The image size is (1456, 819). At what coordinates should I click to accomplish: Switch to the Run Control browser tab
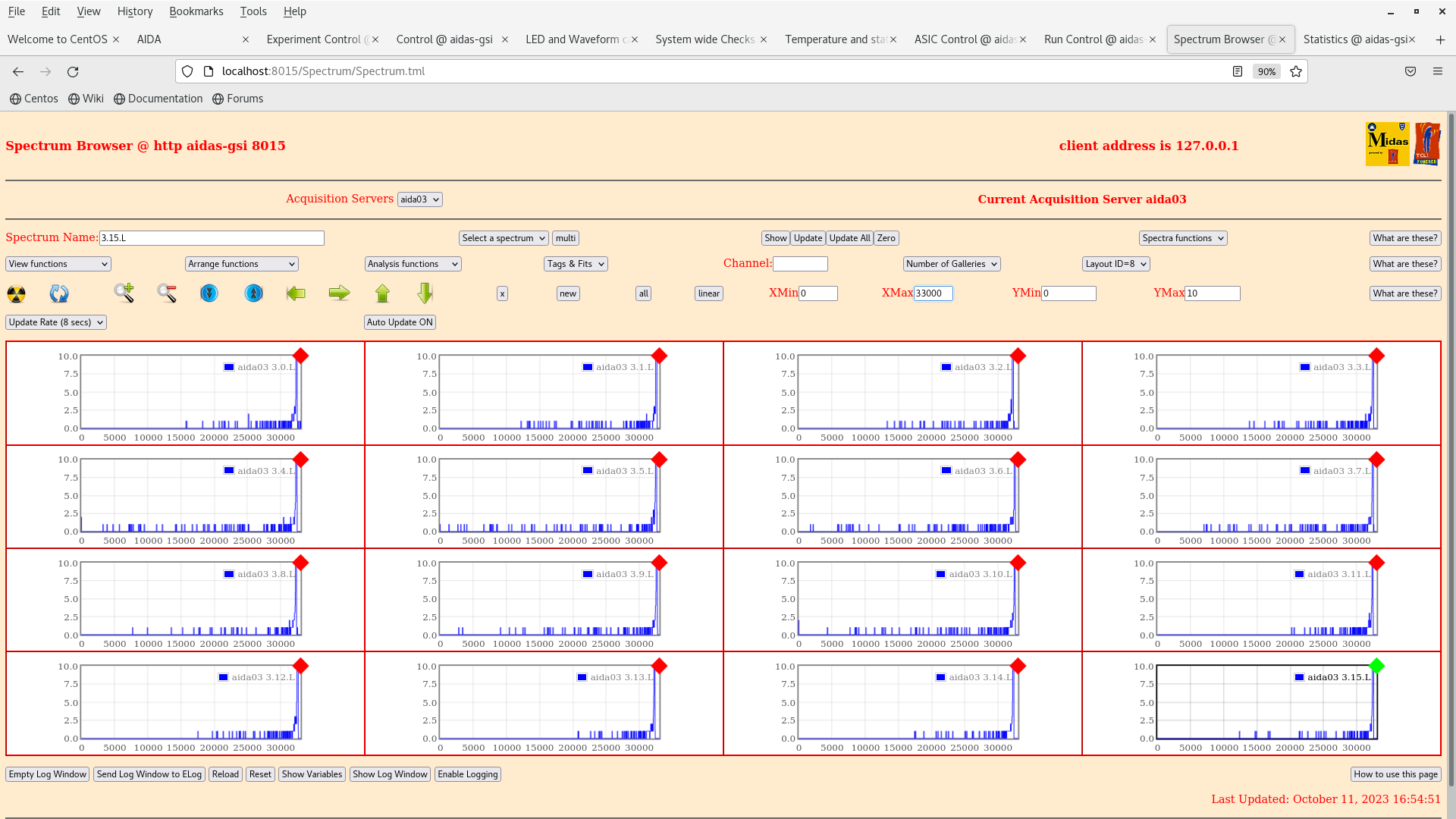coord(1094,39)
